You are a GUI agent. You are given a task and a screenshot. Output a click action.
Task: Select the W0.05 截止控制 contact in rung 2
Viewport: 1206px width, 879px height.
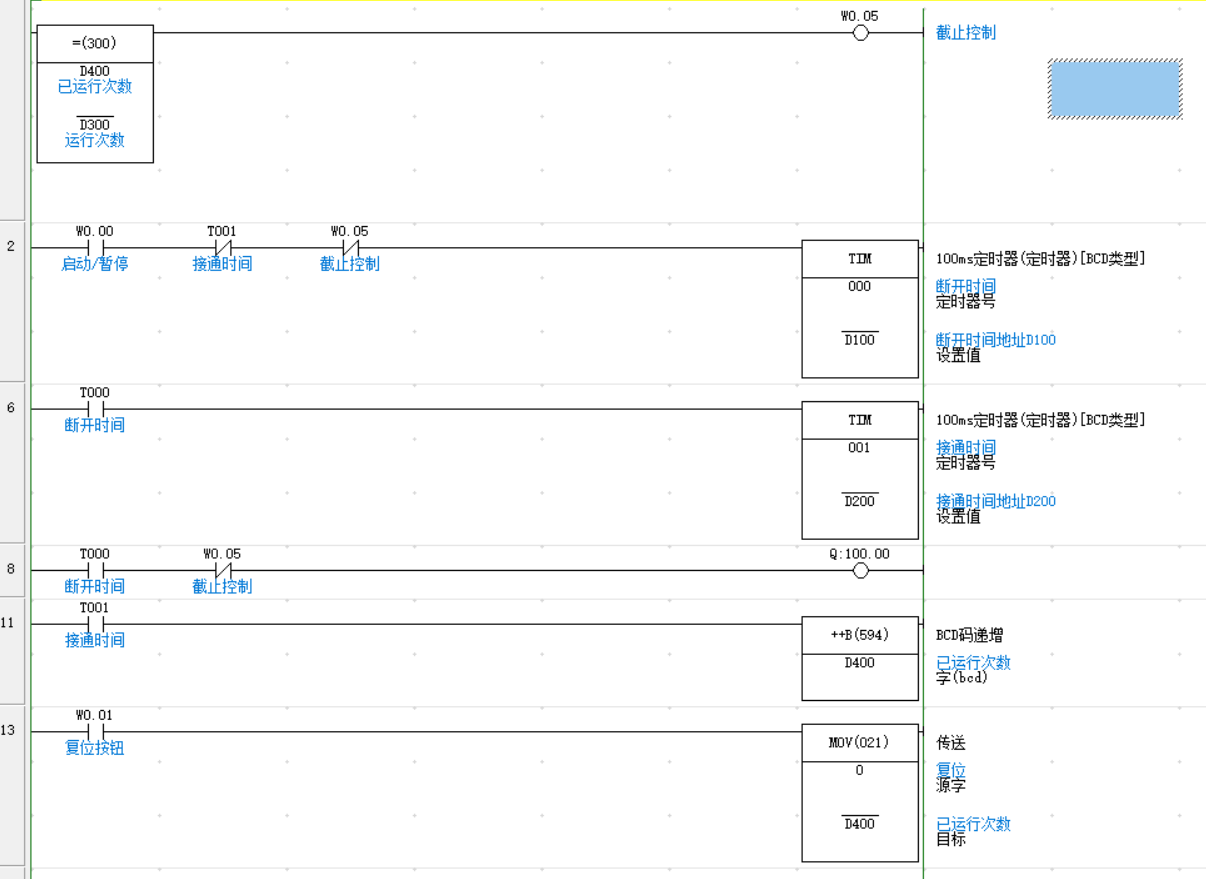coord(349,248)
